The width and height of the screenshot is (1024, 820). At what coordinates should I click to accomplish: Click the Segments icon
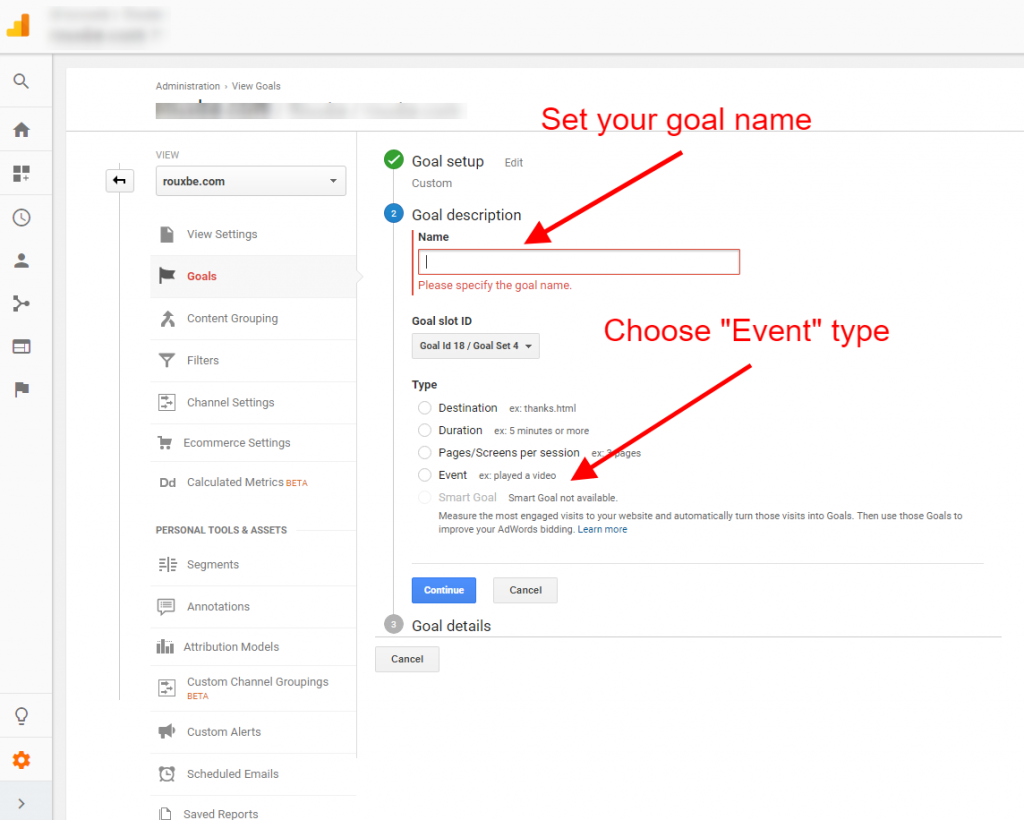tap(168, 565)
